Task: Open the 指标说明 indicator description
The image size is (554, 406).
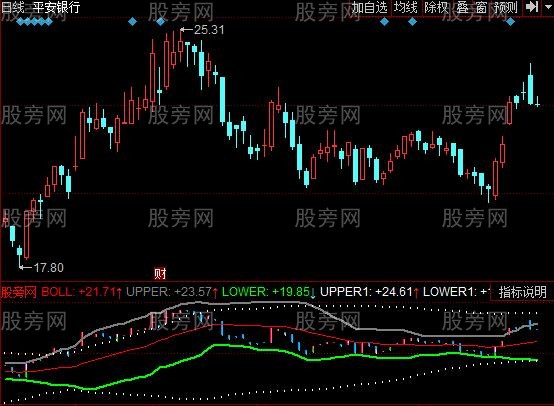Action: [523, 292]
